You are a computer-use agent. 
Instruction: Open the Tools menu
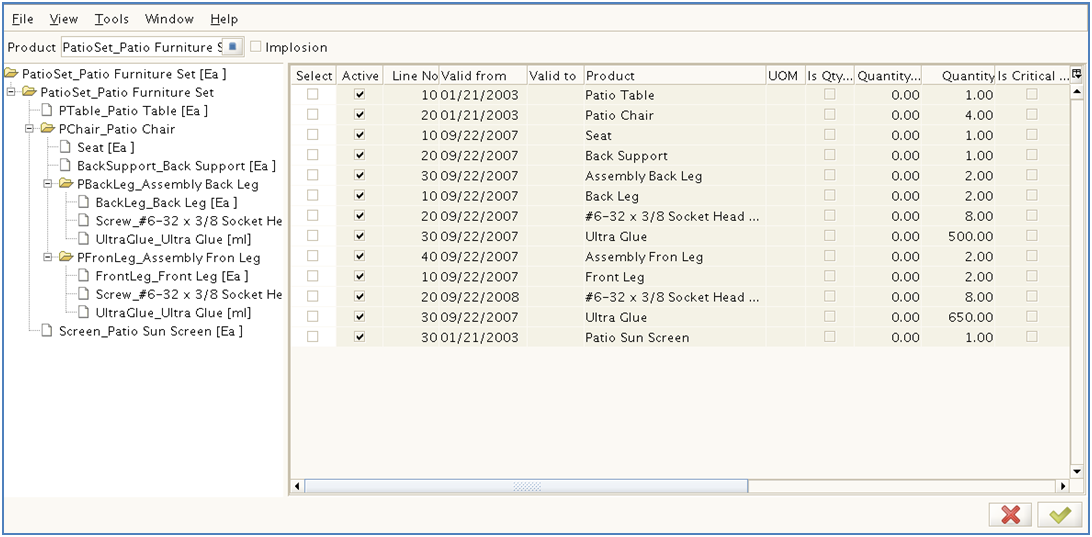pyautogui.click(x=111, y=19)
